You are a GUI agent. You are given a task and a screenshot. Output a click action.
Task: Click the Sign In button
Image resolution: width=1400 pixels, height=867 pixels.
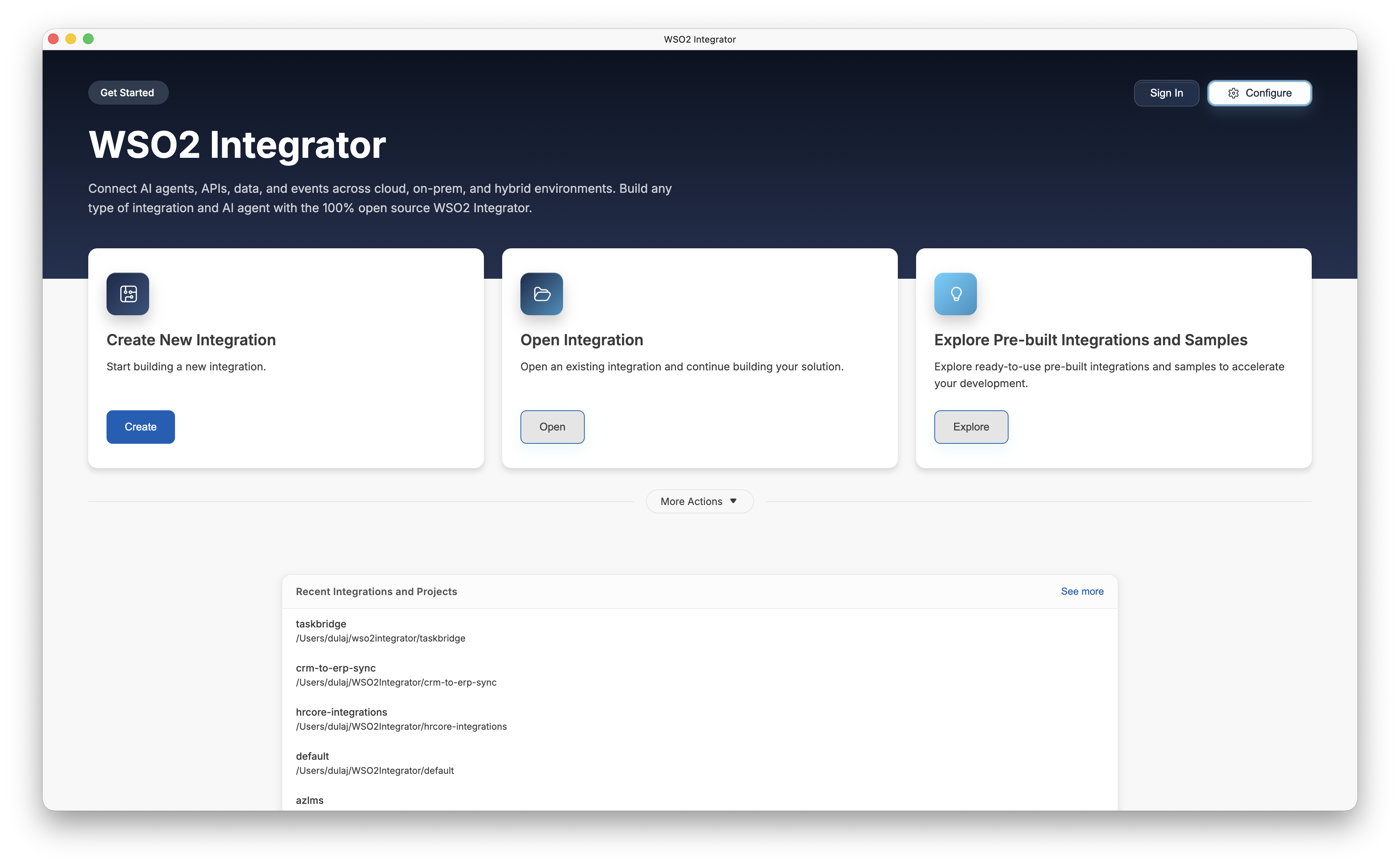point(1166,93)
